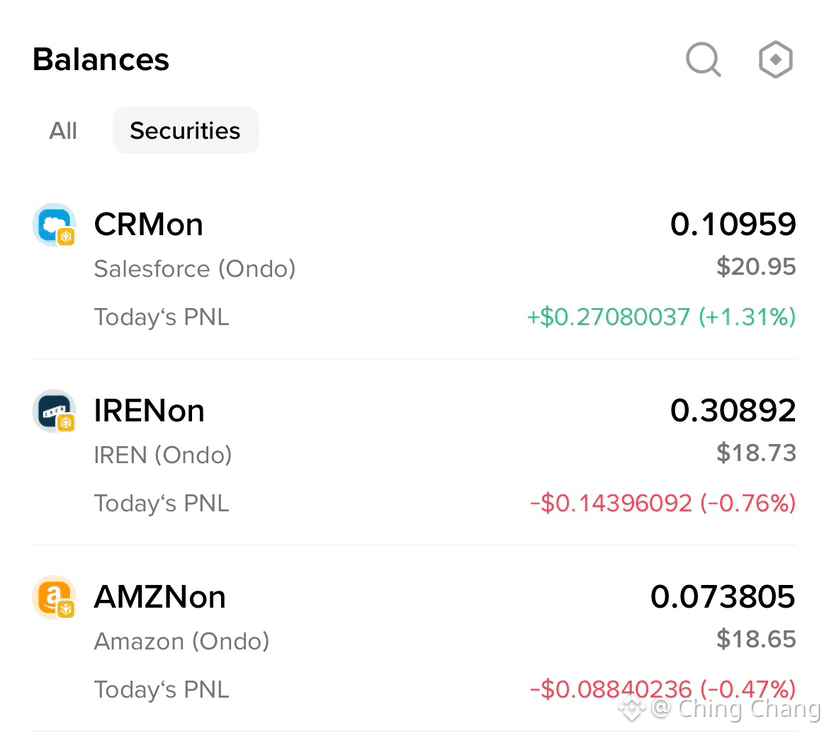
Task: Click IRENon balance 0.30892
Action: pyautogui.click(x=733, y=410)
